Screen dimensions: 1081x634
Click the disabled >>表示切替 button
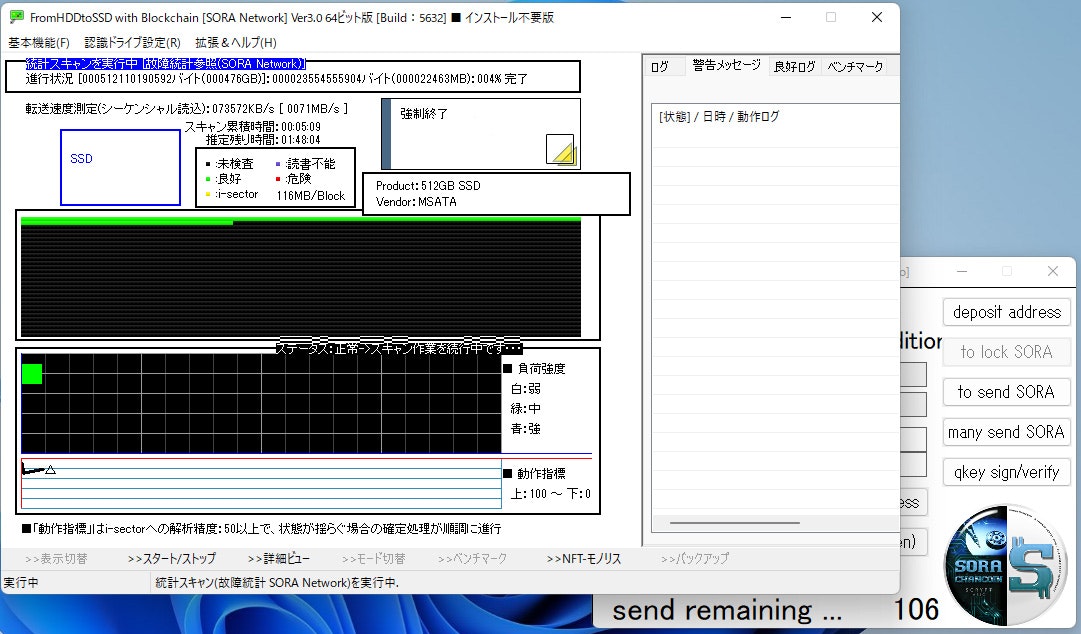coord(56,559)
